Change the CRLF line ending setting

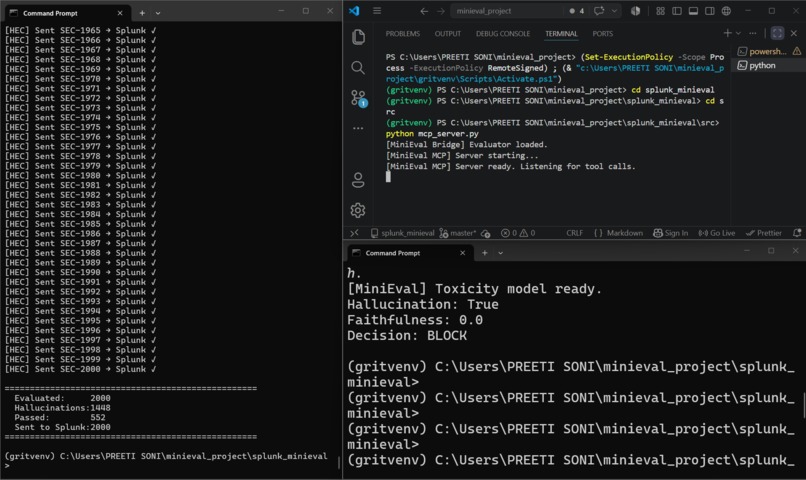(575, 233)
